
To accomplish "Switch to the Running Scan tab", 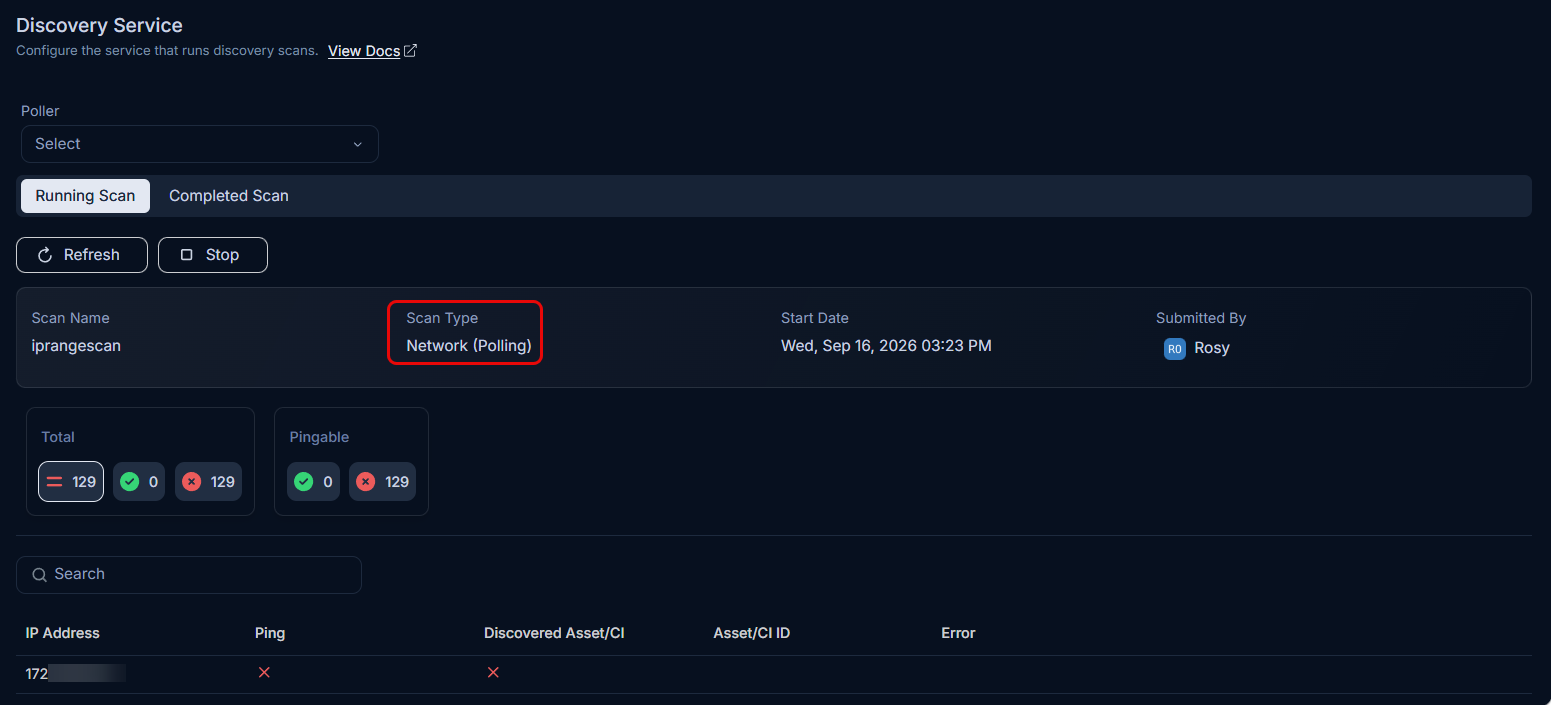I will coord(85,196).
